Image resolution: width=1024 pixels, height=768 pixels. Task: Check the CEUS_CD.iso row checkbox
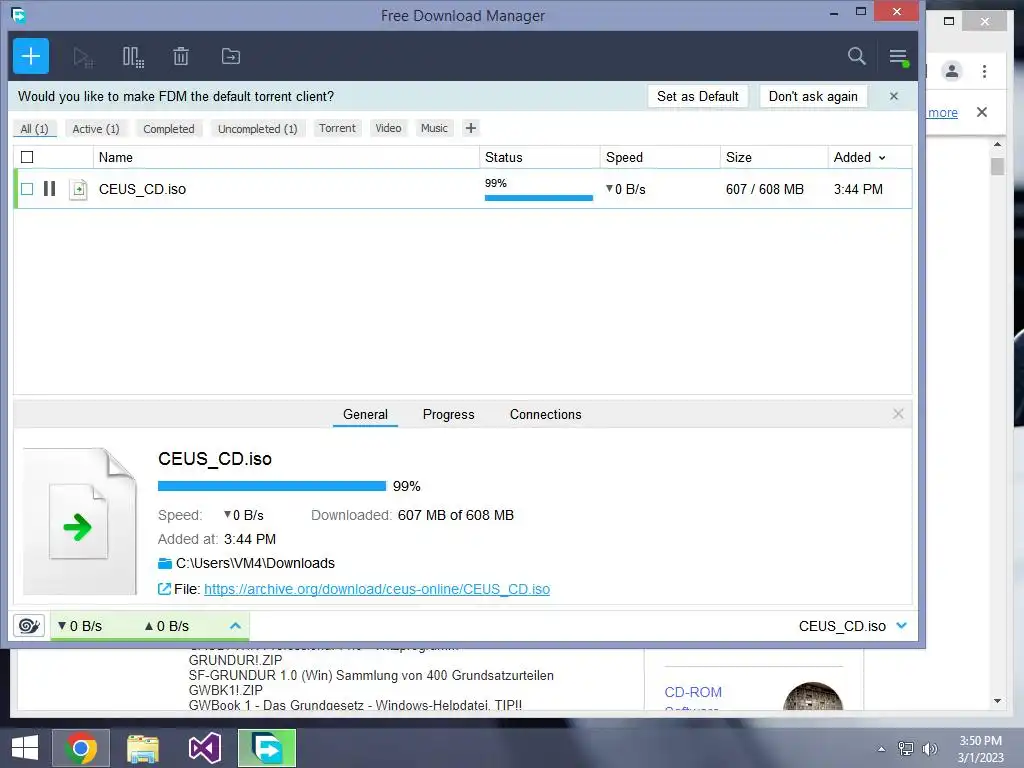(27, 189)
